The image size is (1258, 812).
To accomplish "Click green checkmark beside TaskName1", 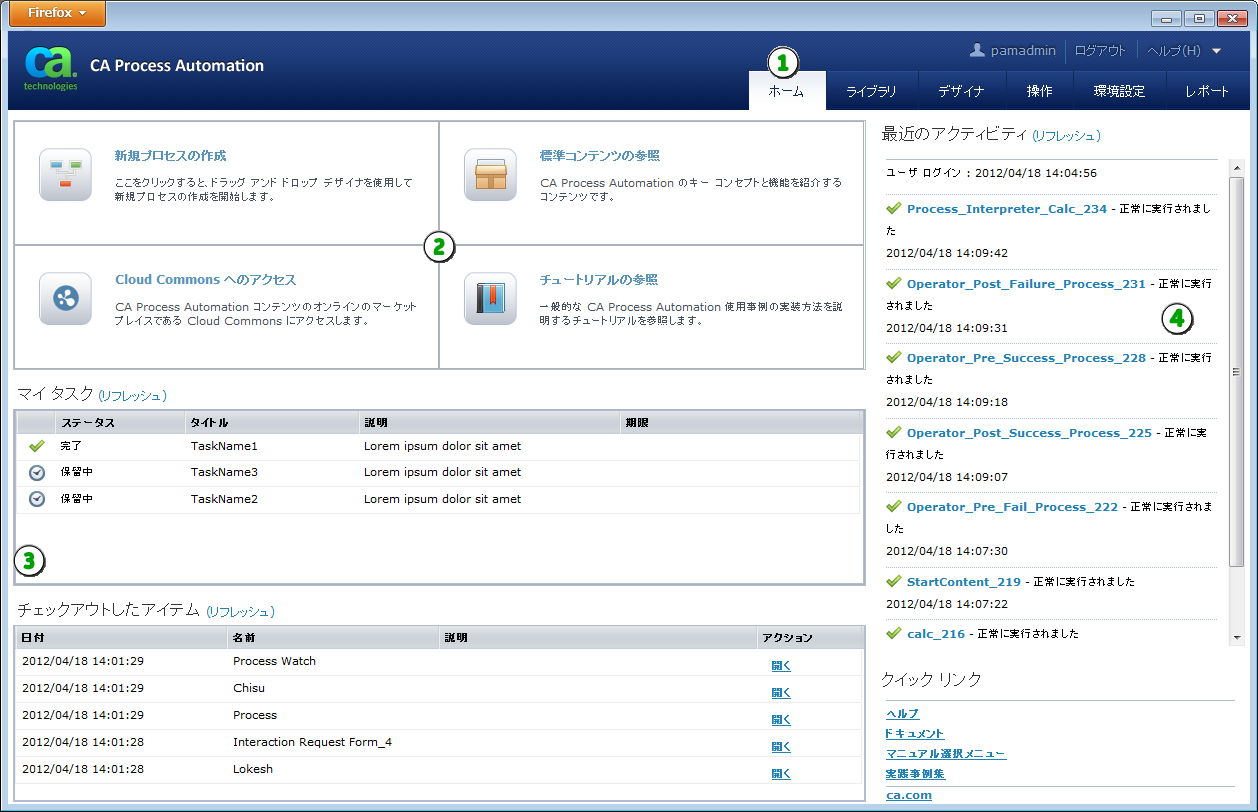I will click(37, 446).
